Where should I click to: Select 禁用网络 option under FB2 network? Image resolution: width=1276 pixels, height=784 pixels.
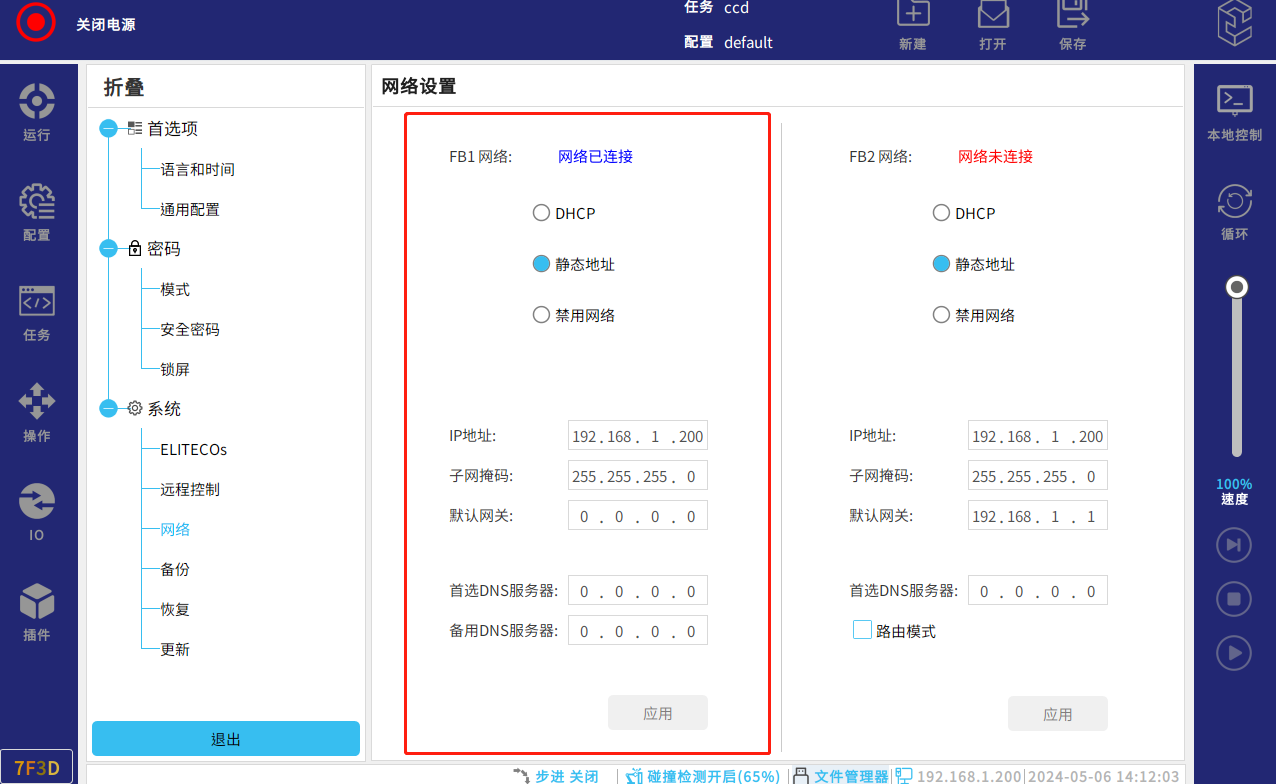941,315
